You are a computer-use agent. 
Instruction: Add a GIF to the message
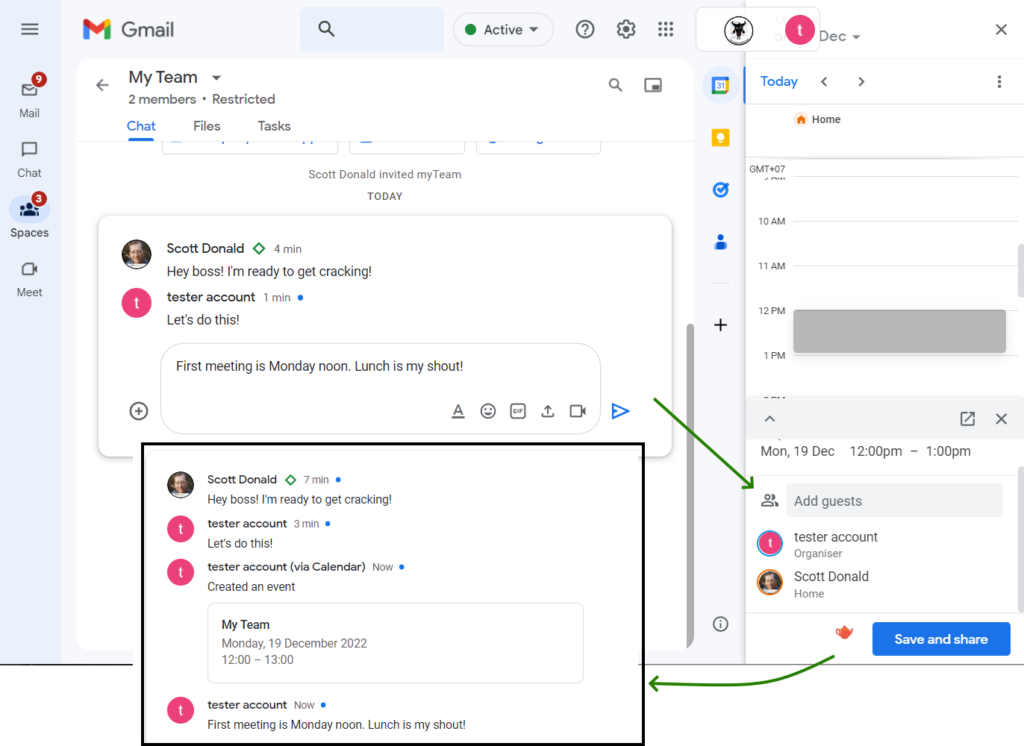point(517,410)
